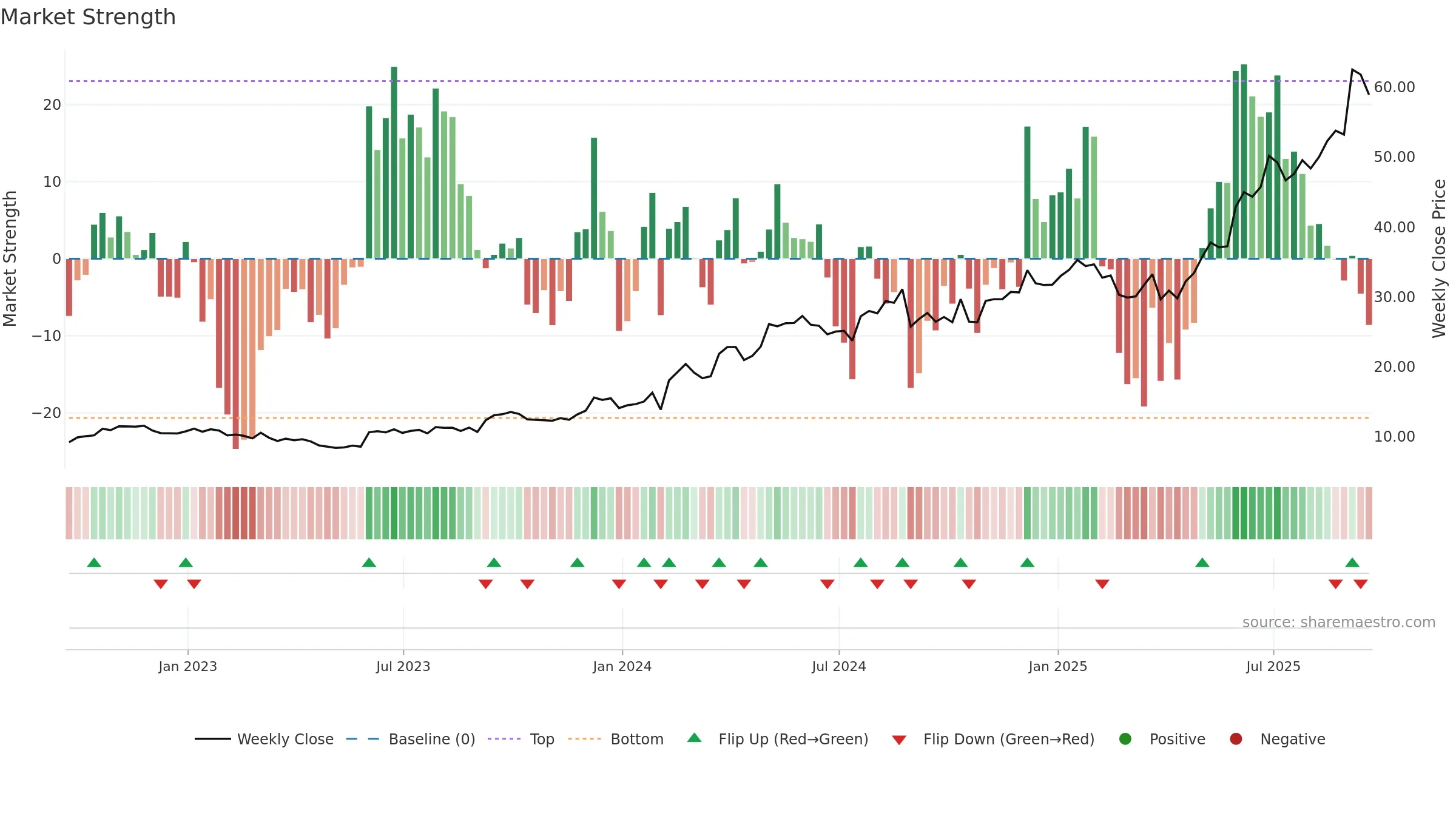Click the tallest green bar near Jul 2023
1456x819 pixels.
pos(394,163)
